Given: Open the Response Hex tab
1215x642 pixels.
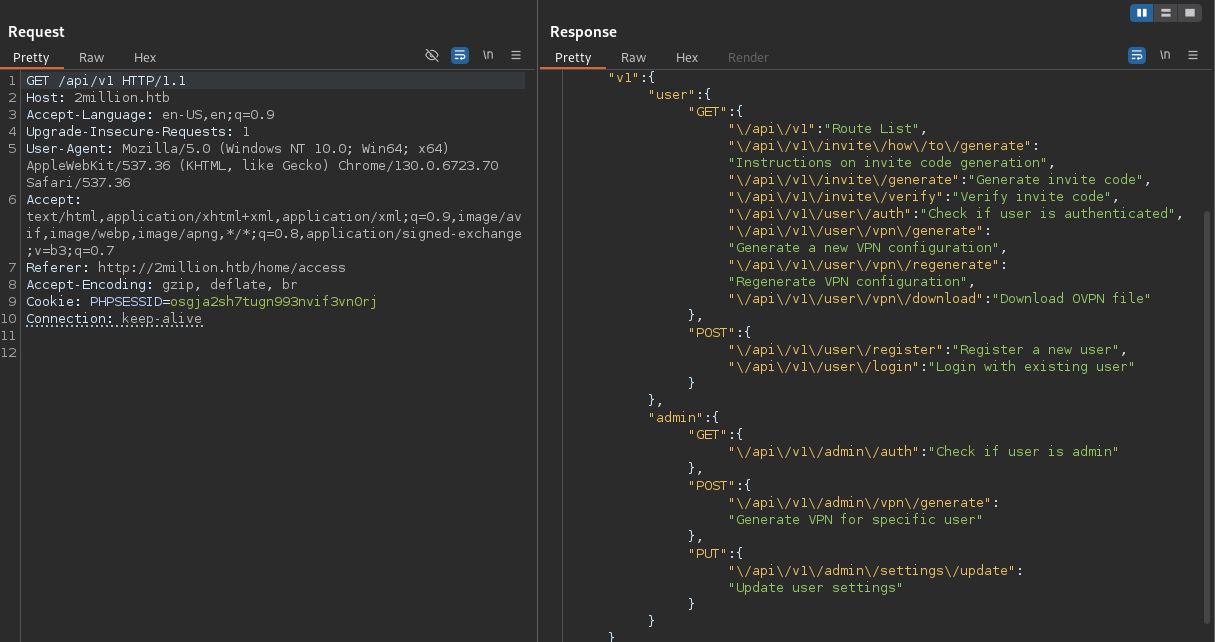Looking at the screenshot, I should coord(687,58).
